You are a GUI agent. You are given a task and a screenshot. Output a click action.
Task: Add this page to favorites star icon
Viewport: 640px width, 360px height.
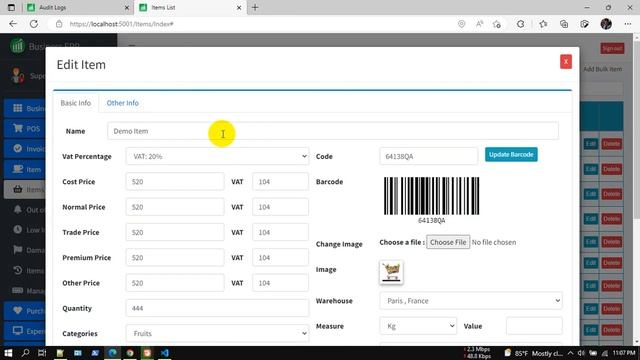[x=497, y=24]
